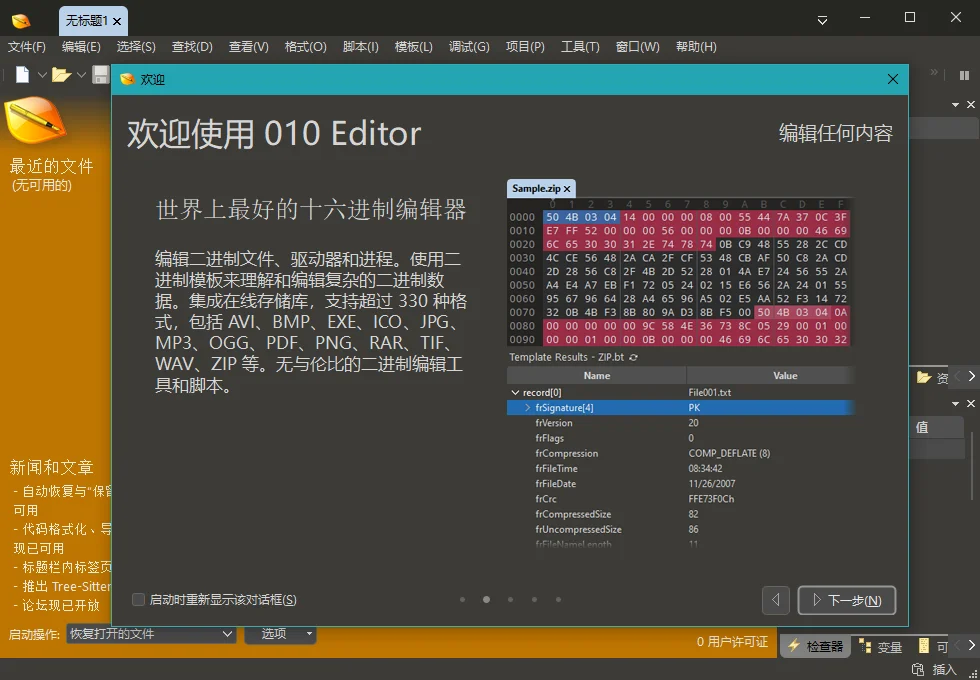Screen dimensions: 980x680
Task: Click the 欢迎 dialog title icon
Action: (128, 79)
